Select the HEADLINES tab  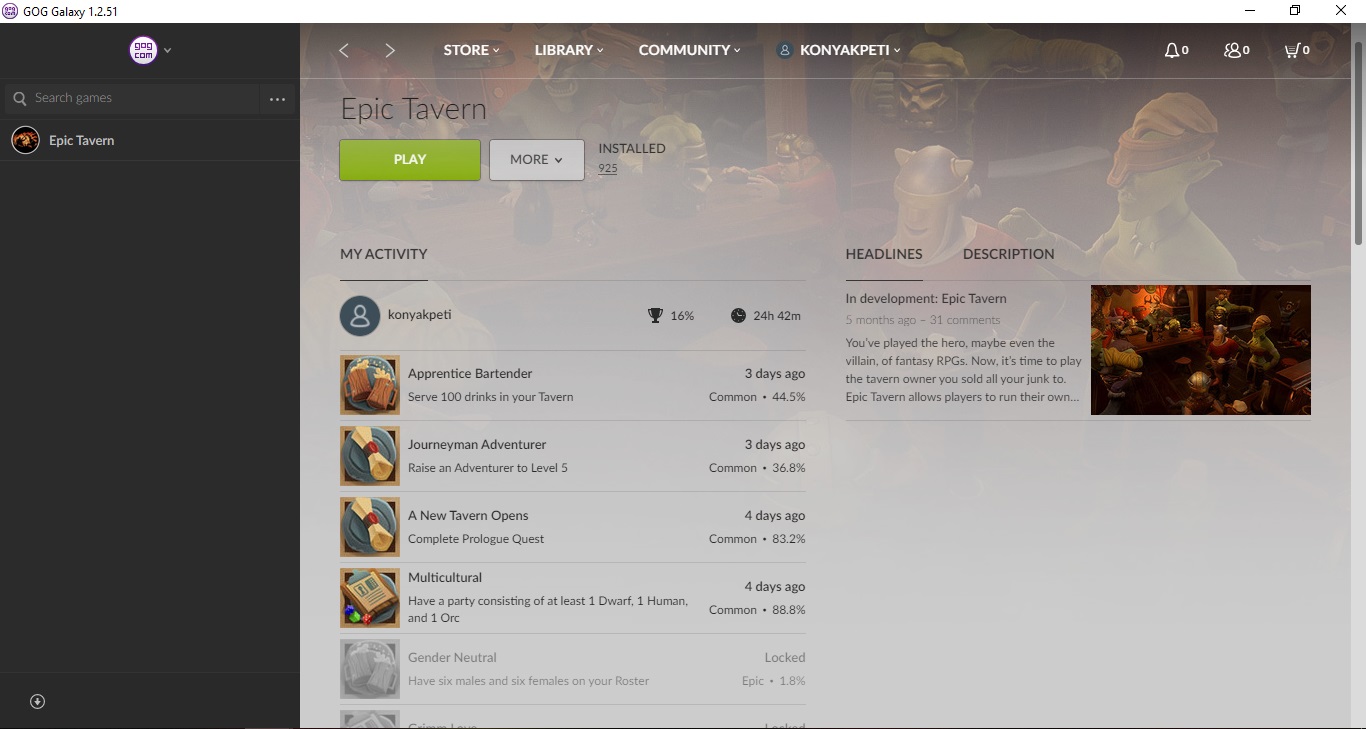(x=884, y=254)
